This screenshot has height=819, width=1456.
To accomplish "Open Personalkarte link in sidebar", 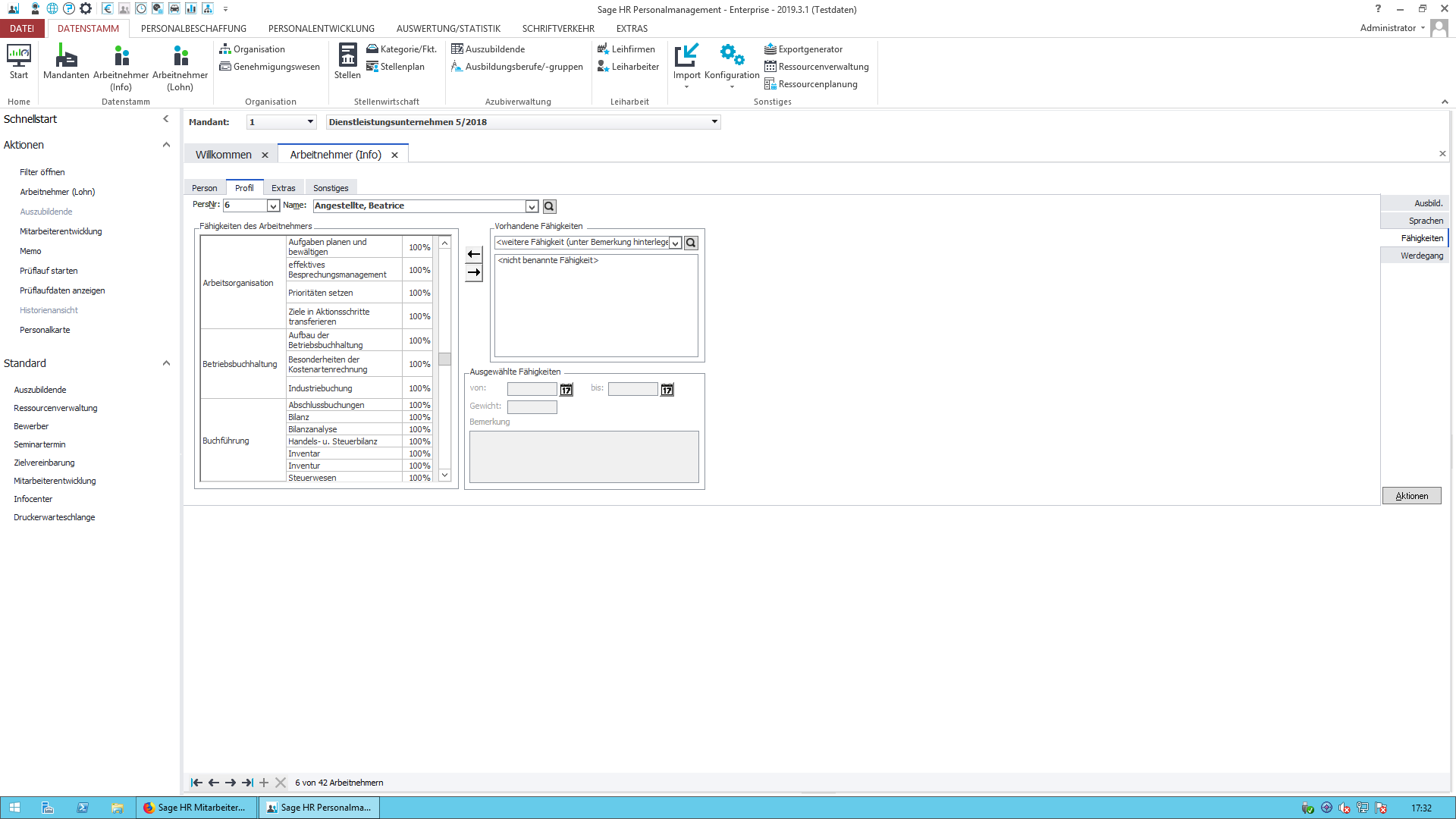I will 45,330.
